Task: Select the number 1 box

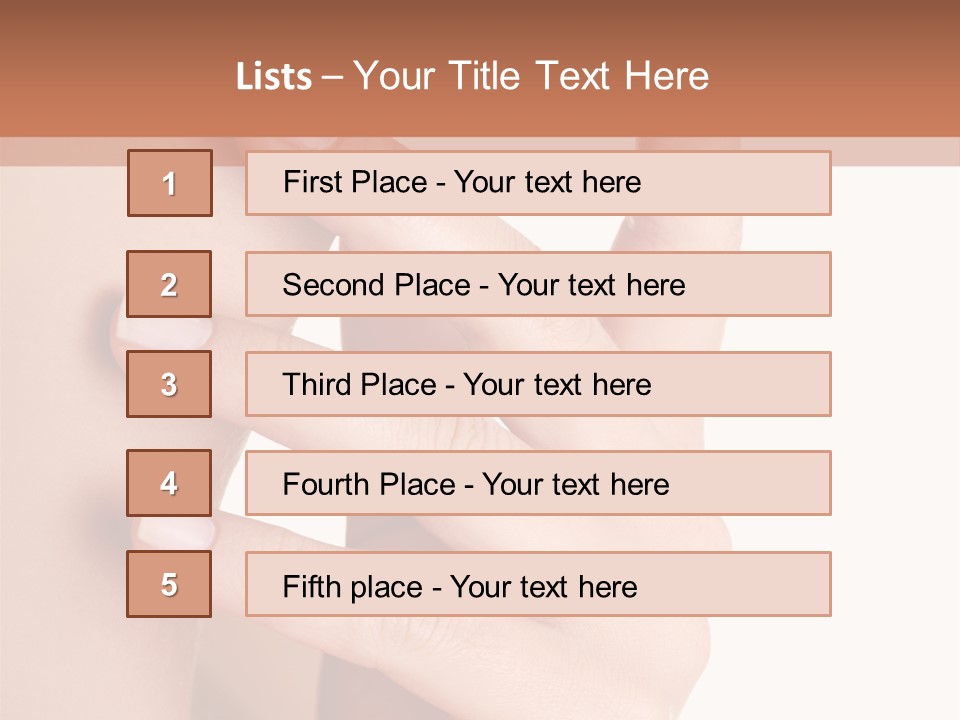Action: 169,183
